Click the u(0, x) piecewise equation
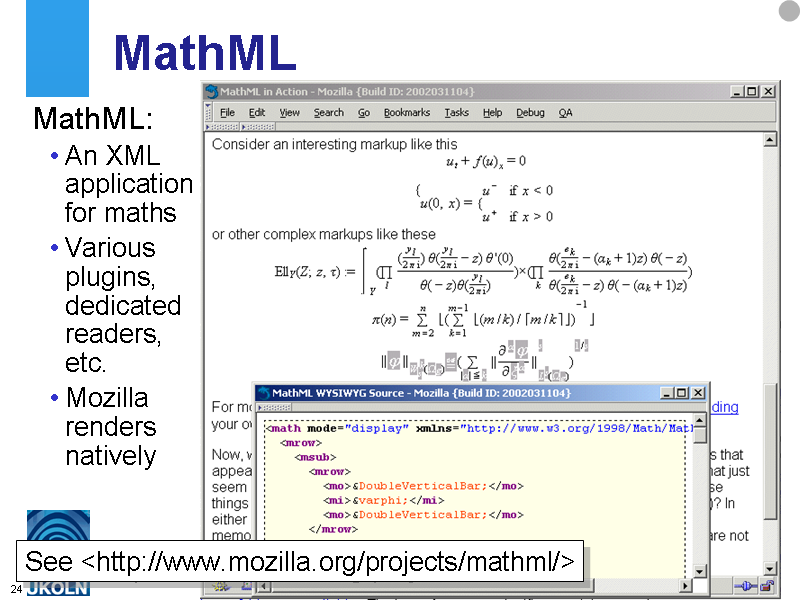 pyautogui.click(x=485, y=204)
